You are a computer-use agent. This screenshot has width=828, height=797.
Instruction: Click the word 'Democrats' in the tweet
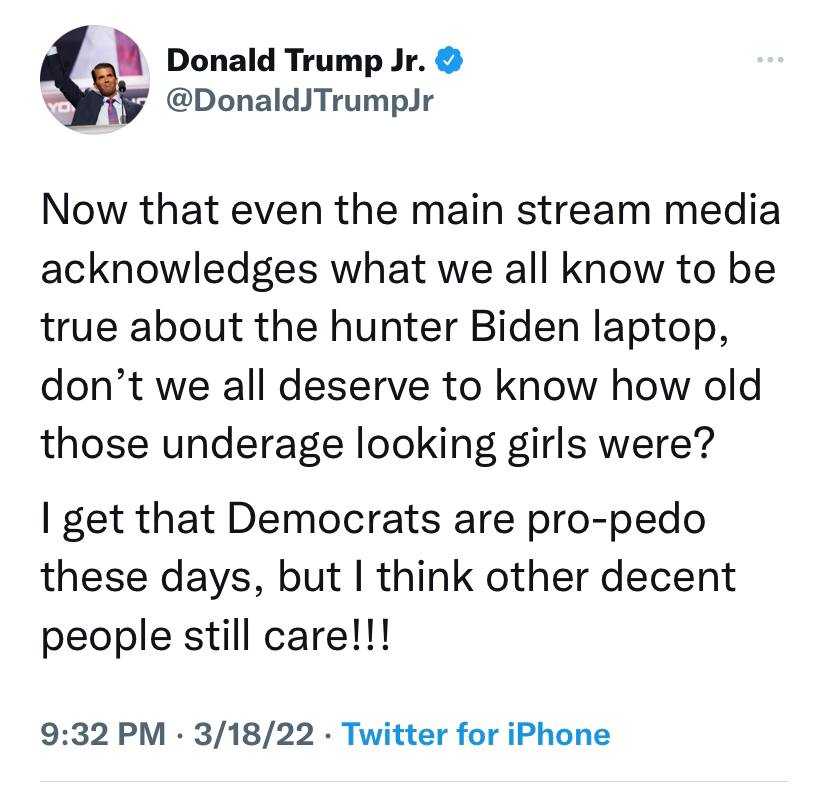pos(334,519)
